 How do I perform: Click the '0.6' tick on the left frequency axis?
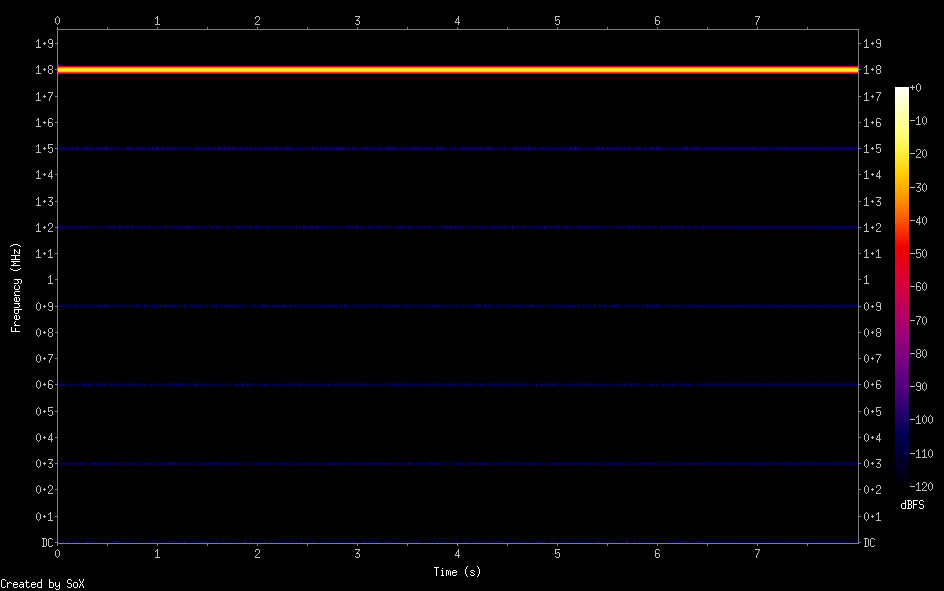click(x=45, y=385)
